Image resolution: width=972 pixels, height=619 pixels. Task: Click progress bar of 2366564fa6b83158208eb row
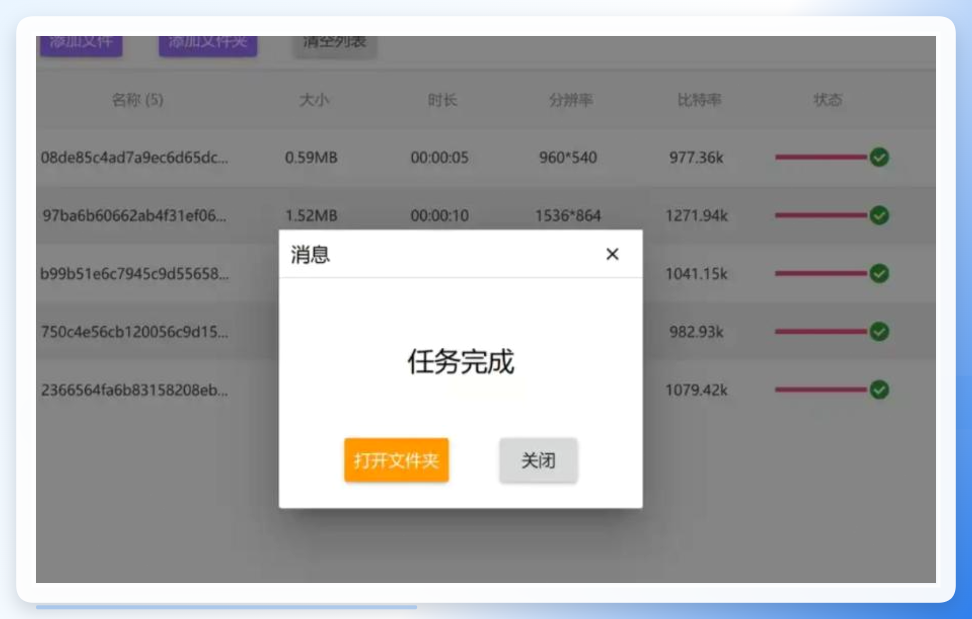(x=821, y=390)
